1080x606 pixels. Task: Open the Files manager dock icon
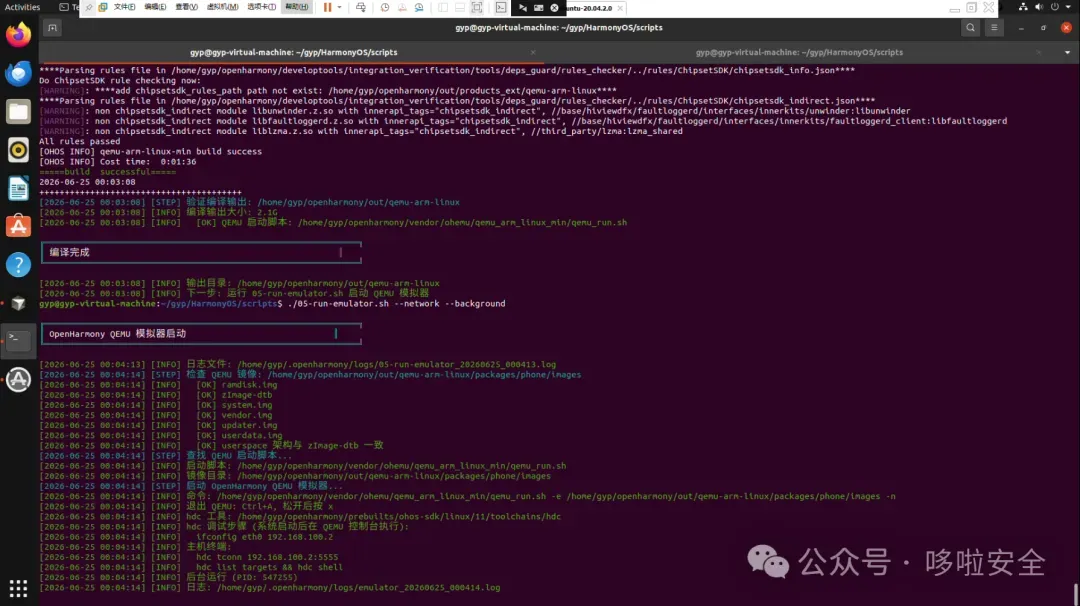19,112
